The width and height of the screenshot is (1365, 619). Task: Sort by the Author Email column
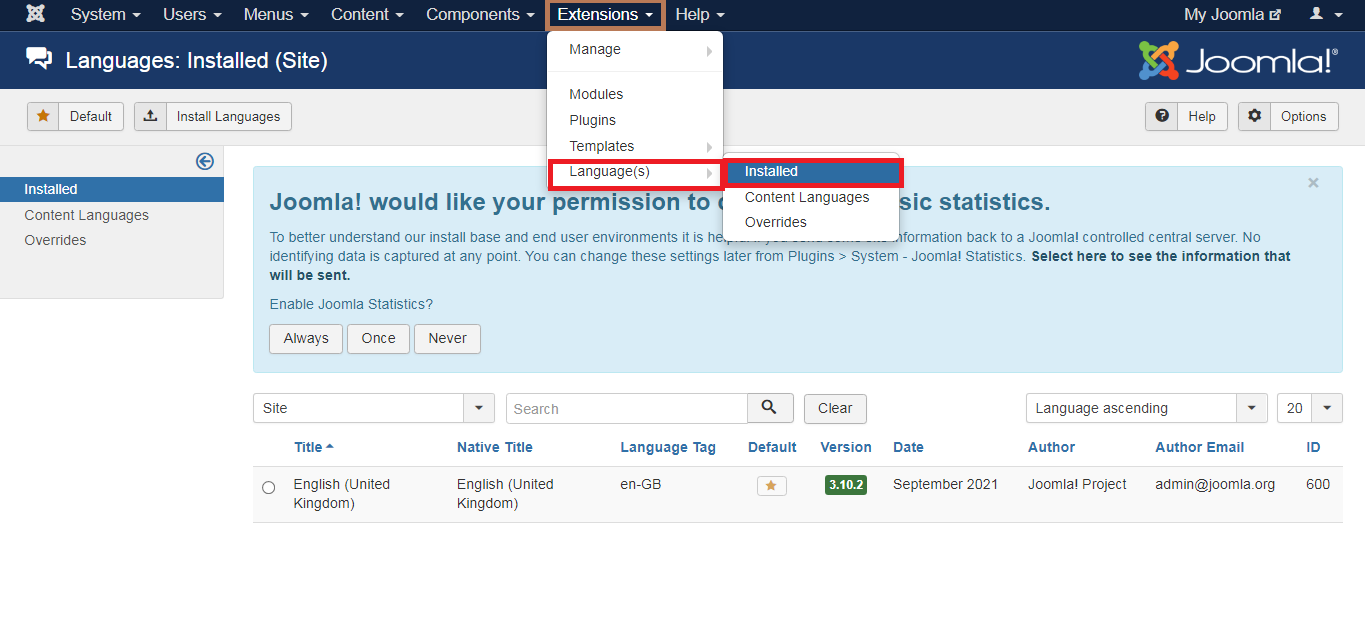(1200, 447)
